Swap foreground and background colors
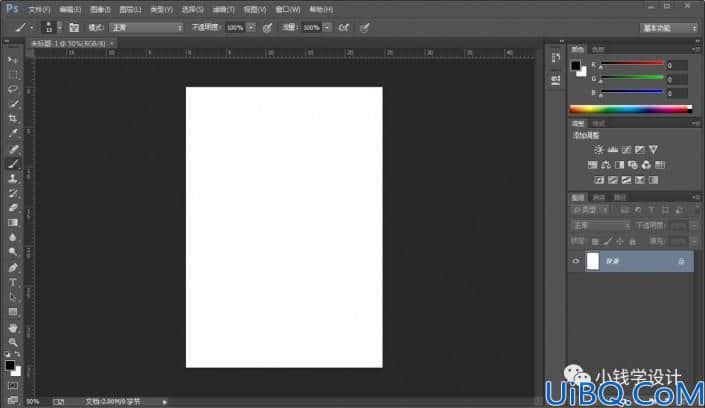Image resolution: width=705 pixels, height=408 pixels. [x=18, y=354]
